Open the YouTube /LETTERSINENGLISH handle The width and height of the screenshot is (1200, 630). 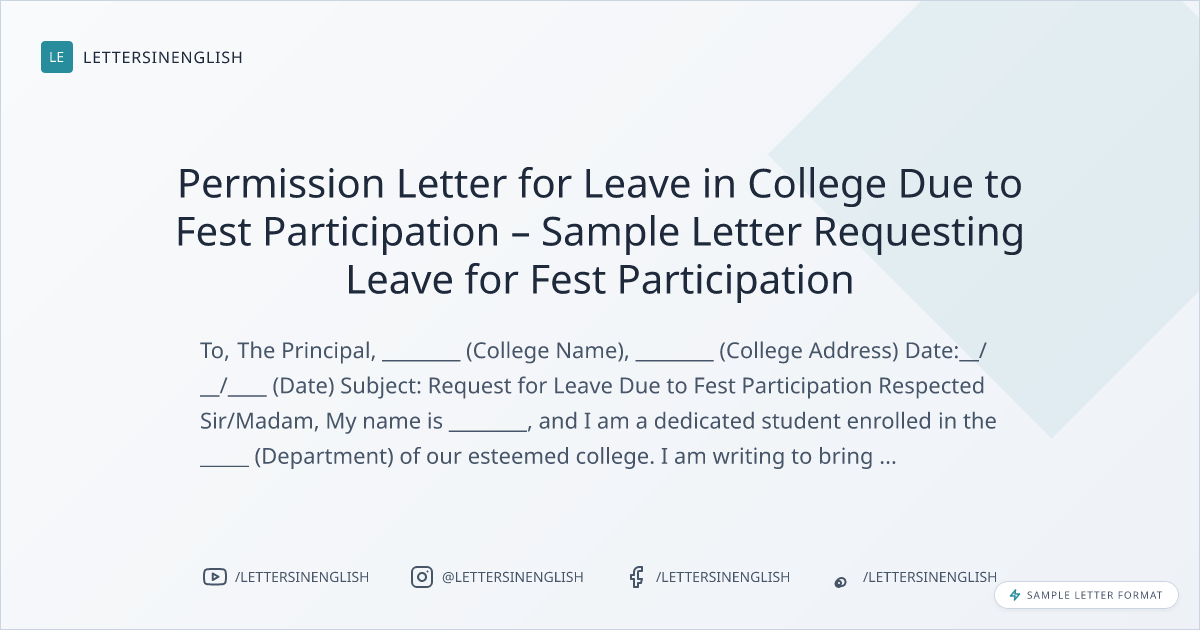tap(302, 577)
